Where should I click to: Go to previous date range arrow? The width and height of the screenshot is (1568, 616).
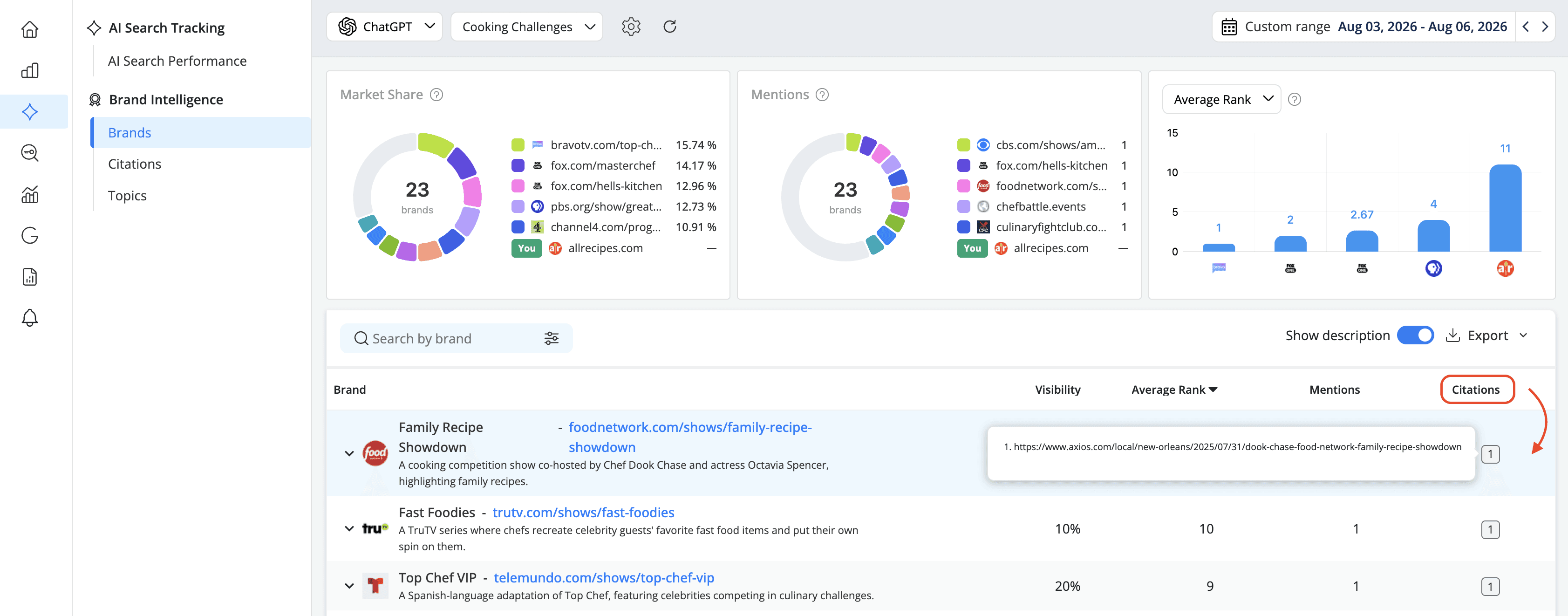point(1526,27)
